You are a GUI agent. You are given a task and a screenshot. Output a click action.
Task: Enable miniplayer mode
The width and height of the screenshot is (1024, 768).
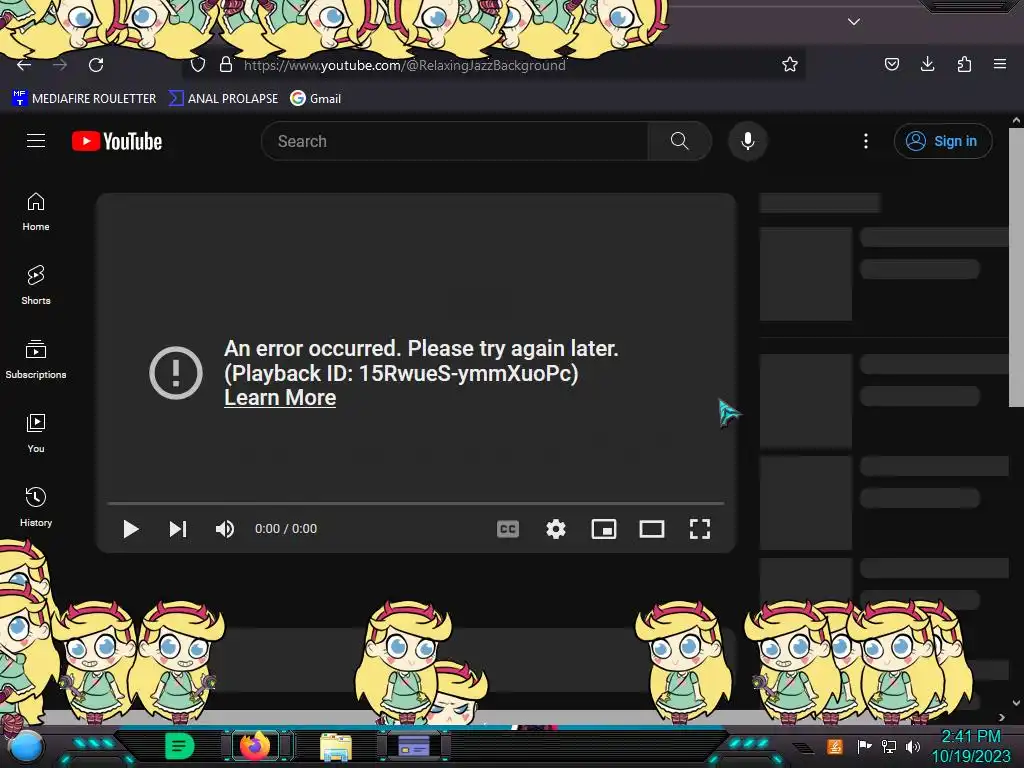click(603, 529)
